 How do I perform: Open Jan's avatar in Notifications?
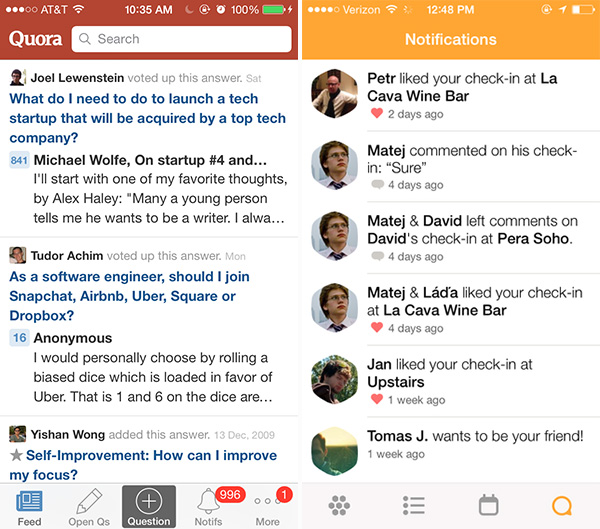click(x=334, y=379)
